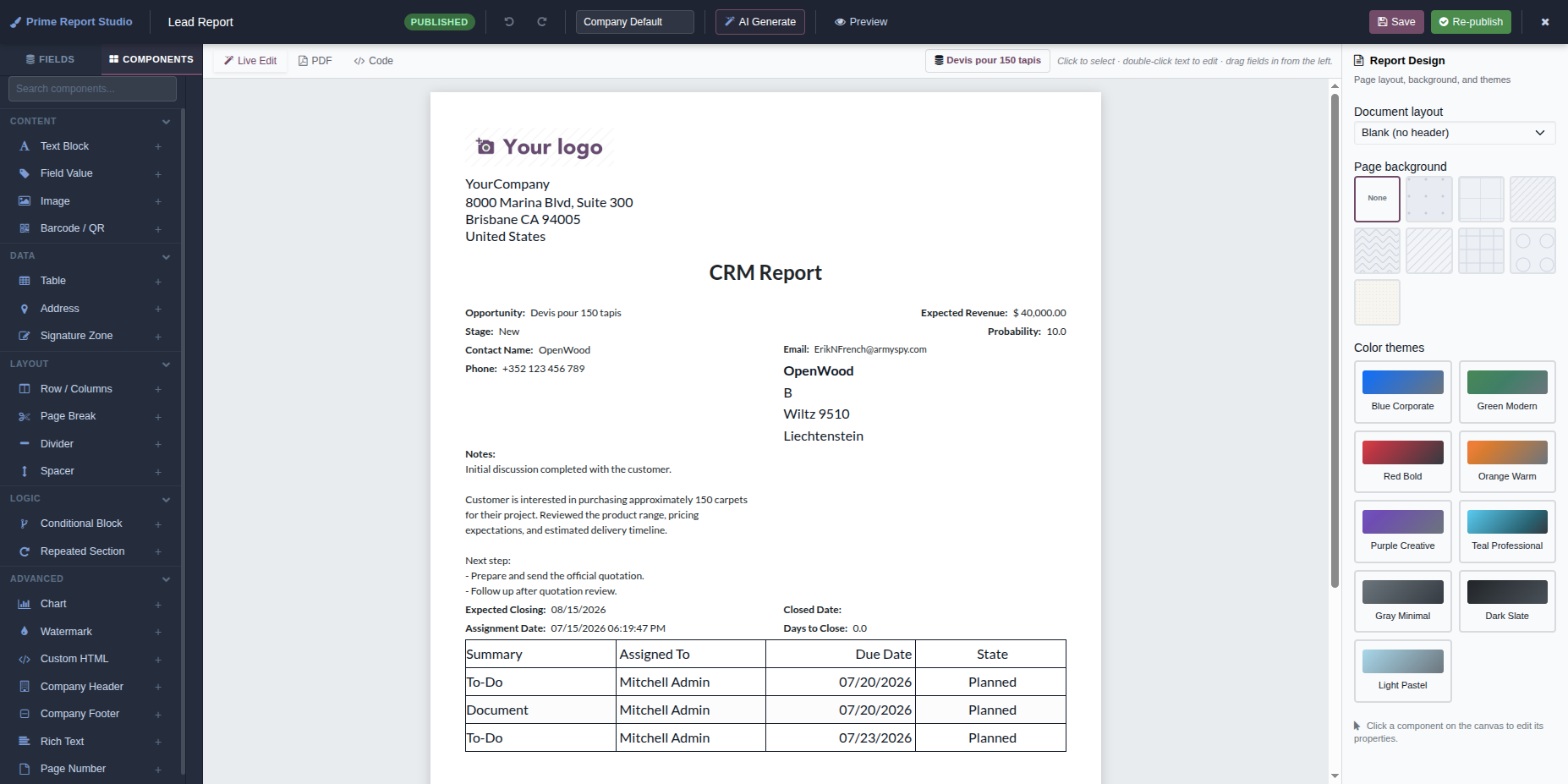
Task: Apply the Teal Professional color theme
Action: coord(1506,531)
